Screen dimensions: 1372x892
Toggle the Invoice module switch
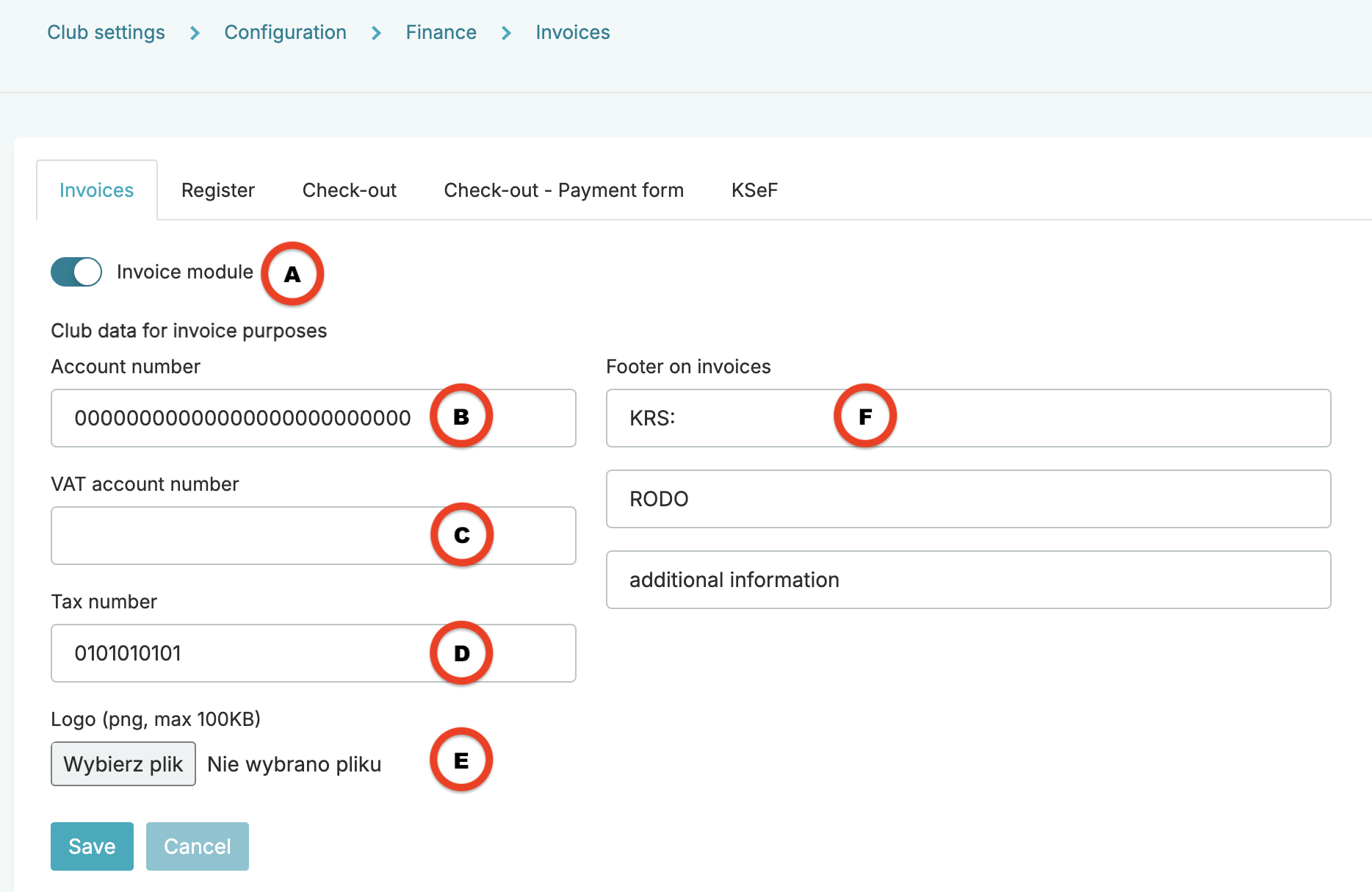pos(76,272)
